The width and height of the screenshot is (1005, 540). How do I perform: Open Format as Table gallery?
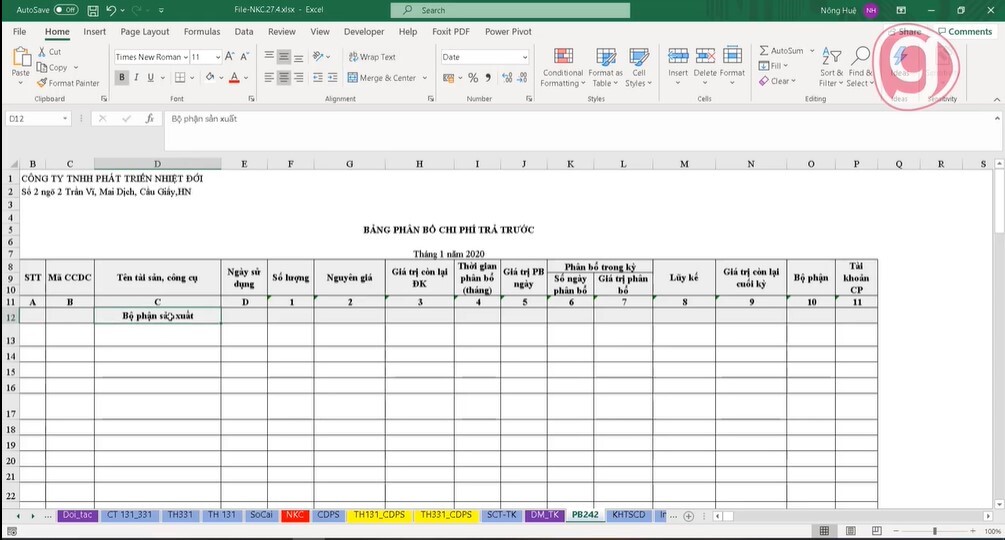(606, 67)
